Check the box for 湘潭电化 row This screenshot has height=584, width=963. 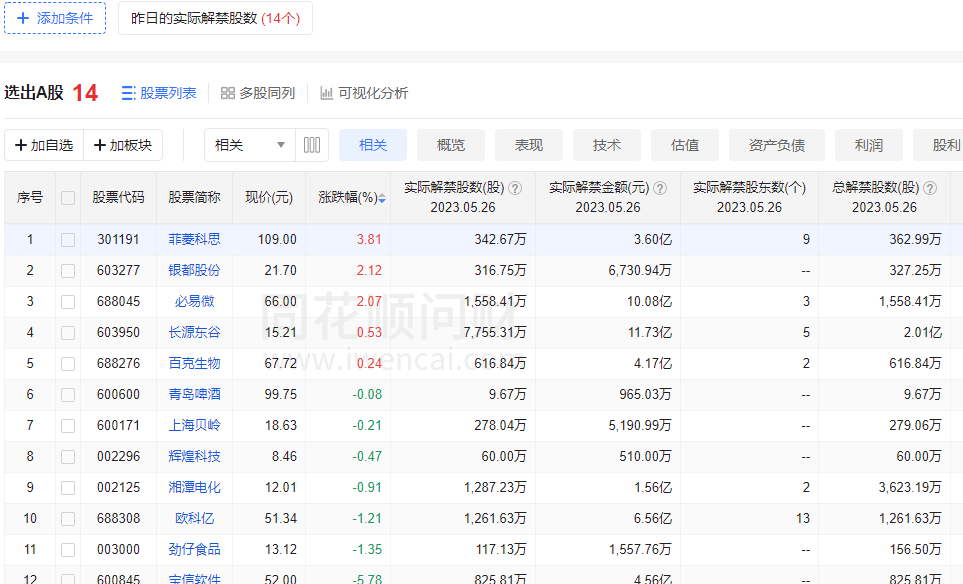point(68,488)
